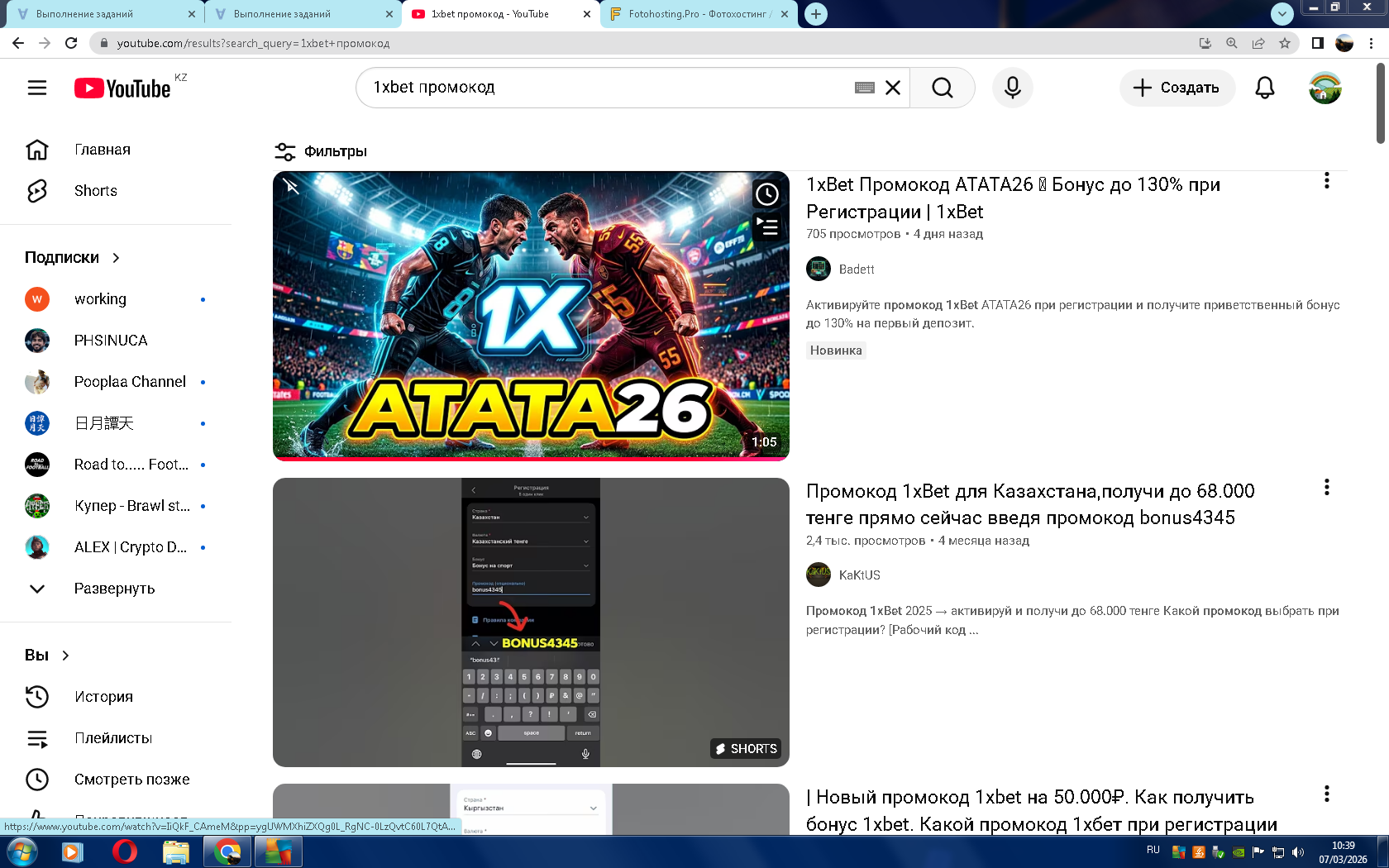This screenshot has height=868, width=1389.
Task: Open the Фильтры search filters
Action: pos(321,151)
